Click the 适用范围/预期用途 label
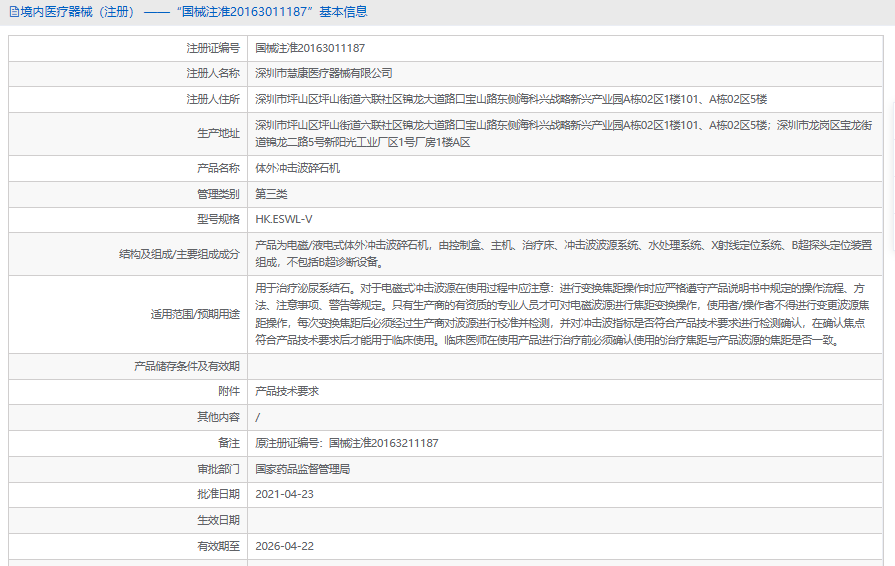 coord(195,314)
